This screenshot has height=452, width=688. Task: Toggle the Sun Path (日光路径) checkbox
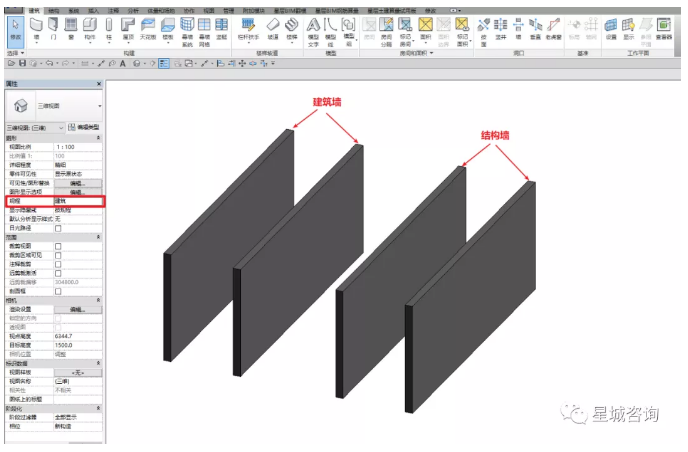pos(58,228)
